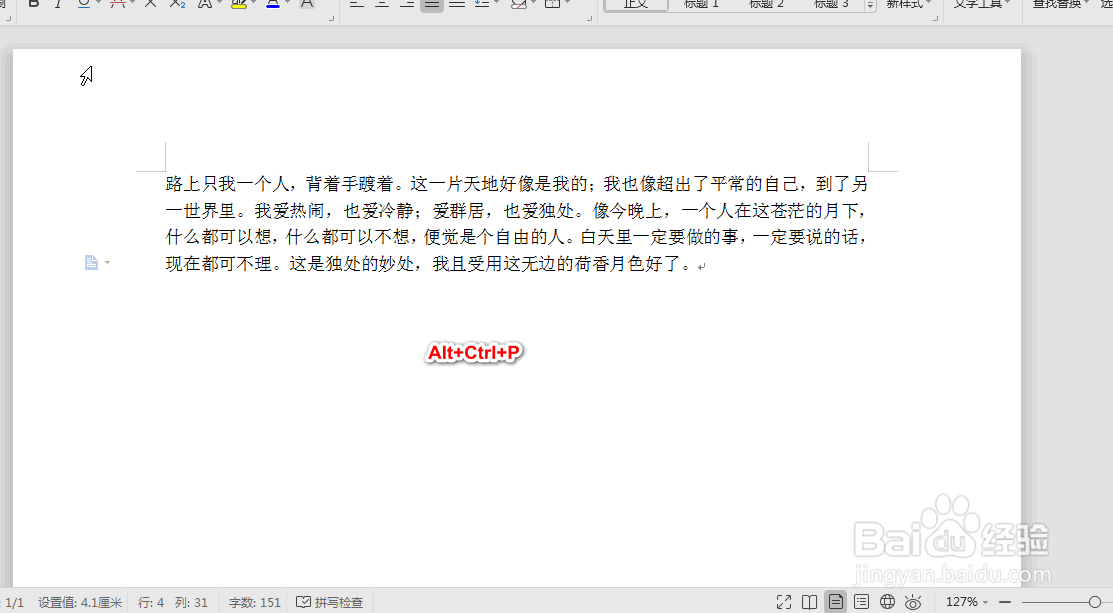Toggle bold formatting with the B icon
This screenshot has width=1113, height=613.
pos(33,4)
